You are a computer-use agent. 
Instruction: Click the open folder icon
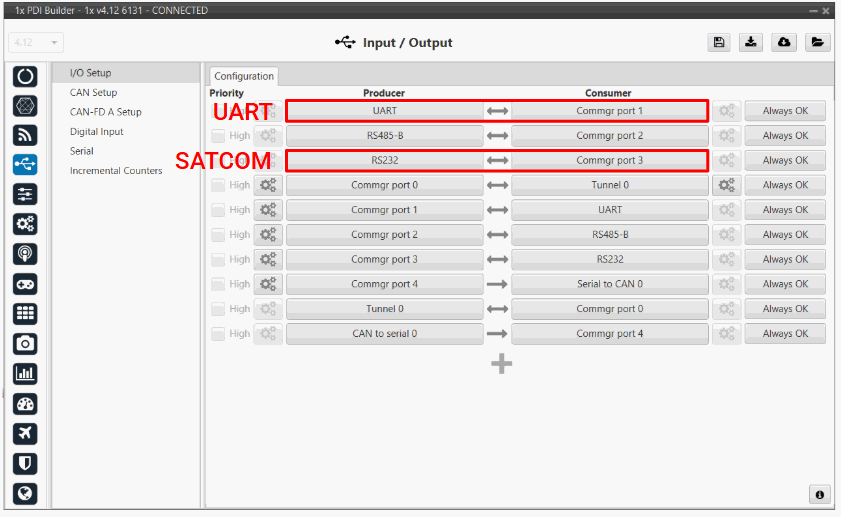coord(817,42)
